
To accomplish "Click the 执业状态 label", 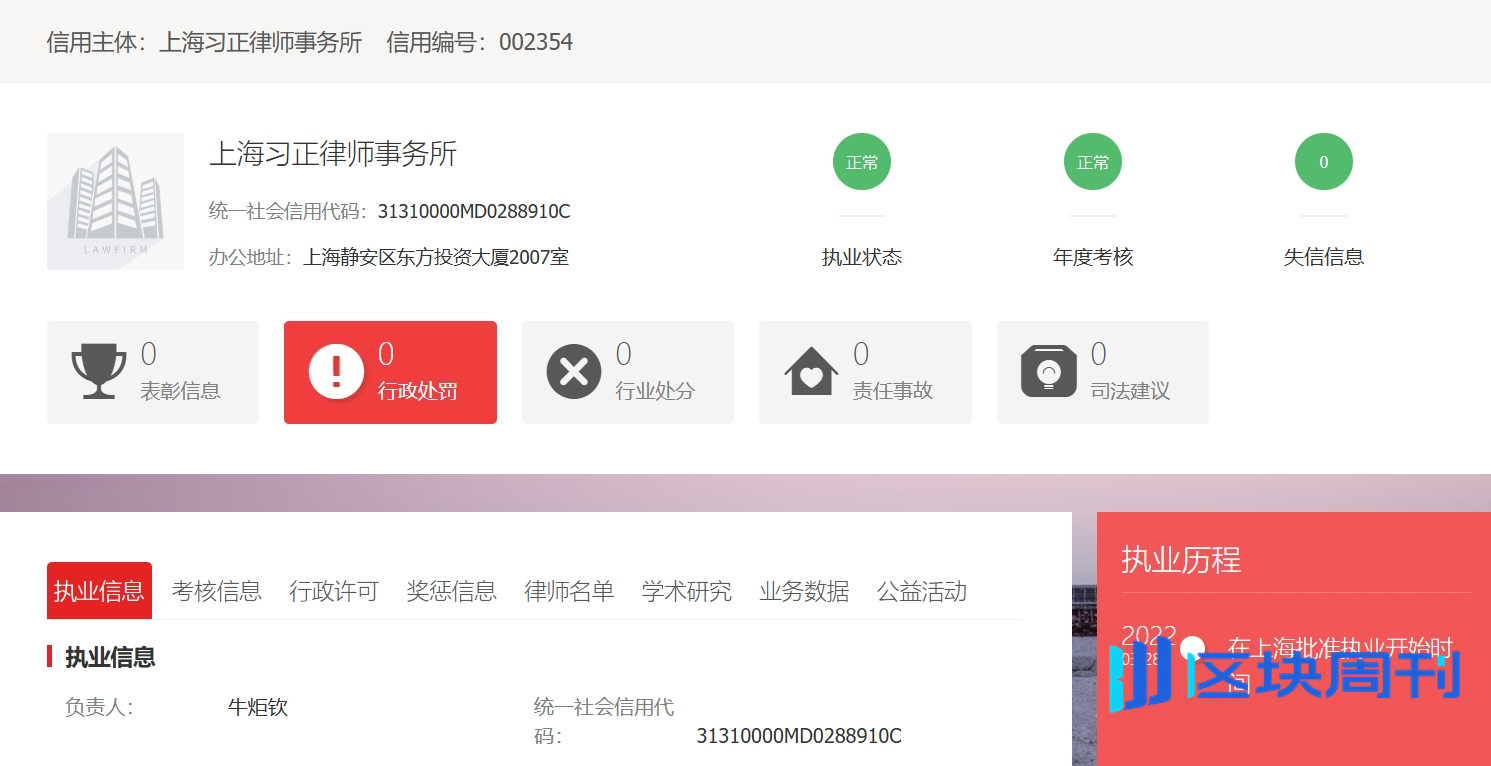I will pos(862,257).
